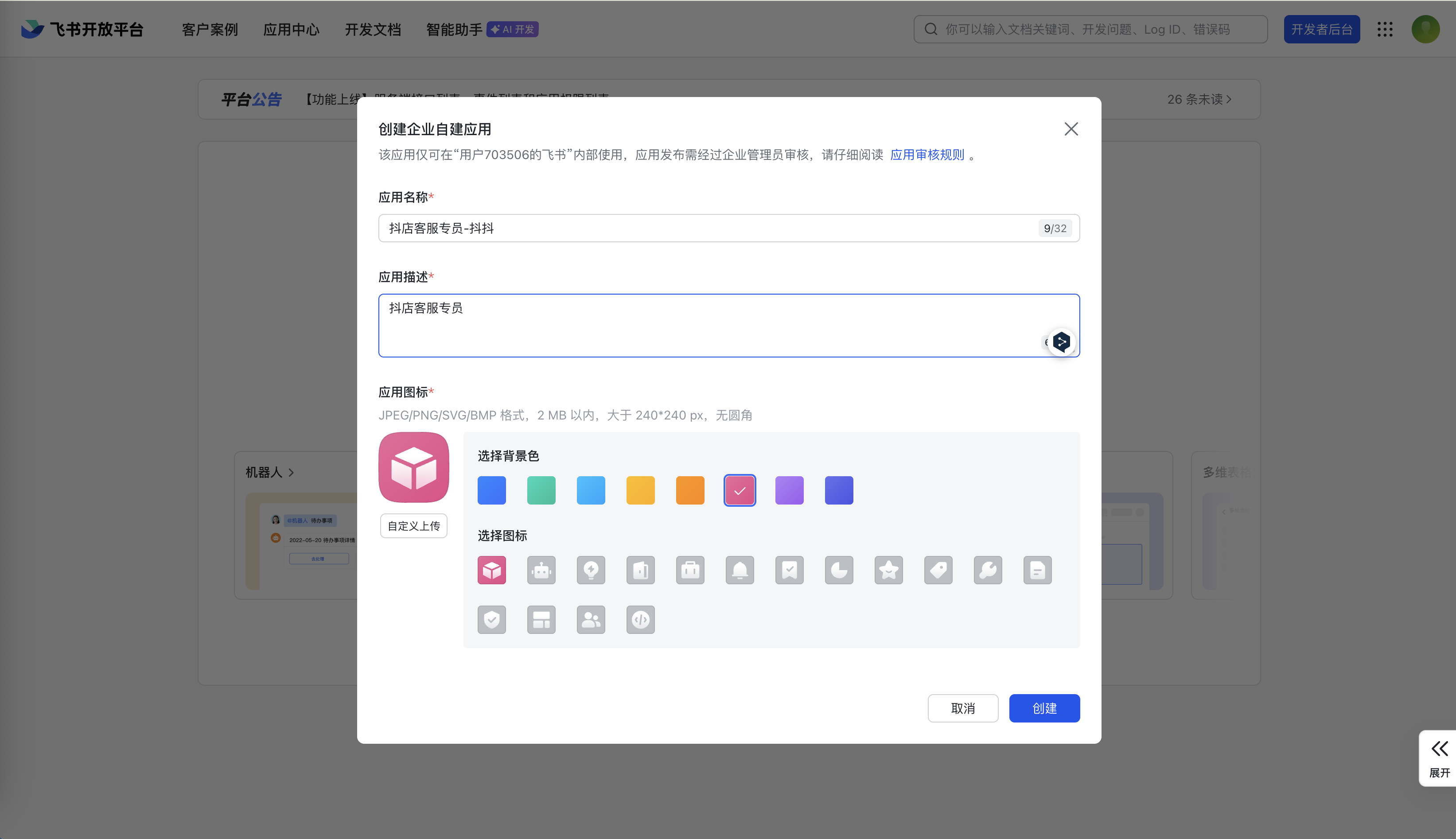
Task: Pick the purple background color swatch
Action: pos(789,490)
